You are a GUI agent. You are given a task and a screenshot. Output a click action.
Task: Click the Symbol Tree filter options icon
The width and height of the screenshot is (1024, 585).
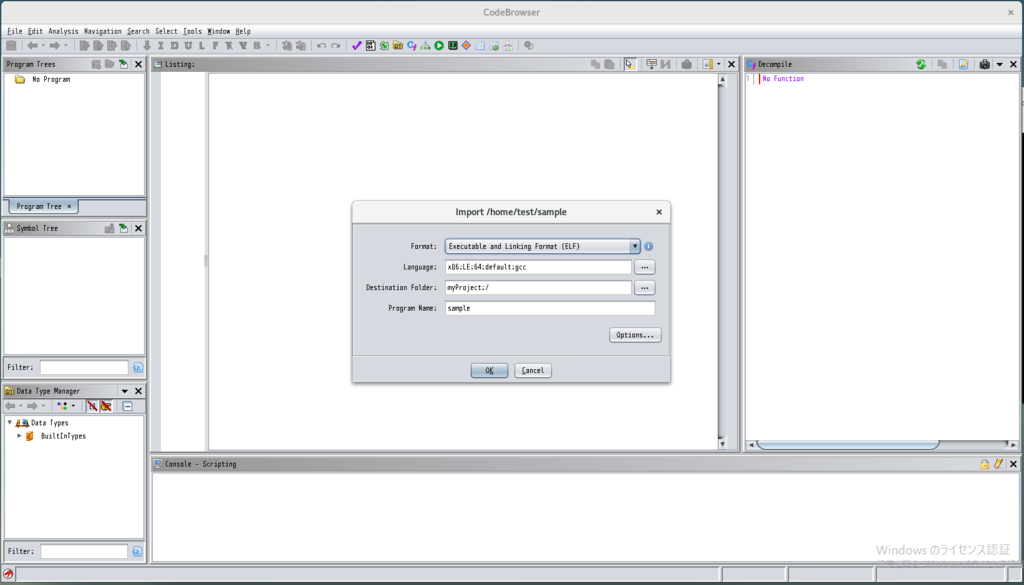tap(138, 368)
